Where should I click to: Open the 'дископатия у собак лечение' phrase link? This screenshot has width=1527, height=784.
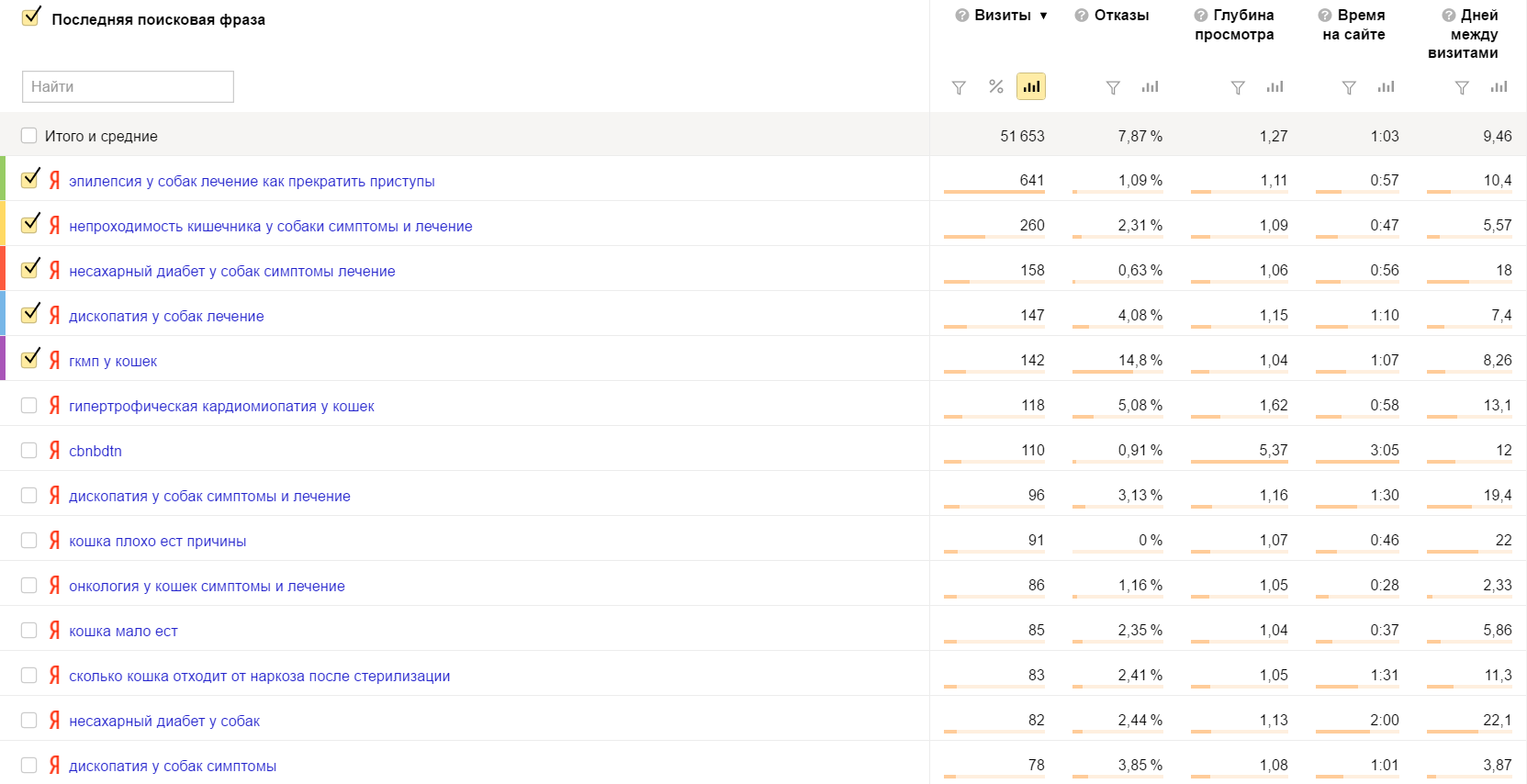(x=166, y=316)
